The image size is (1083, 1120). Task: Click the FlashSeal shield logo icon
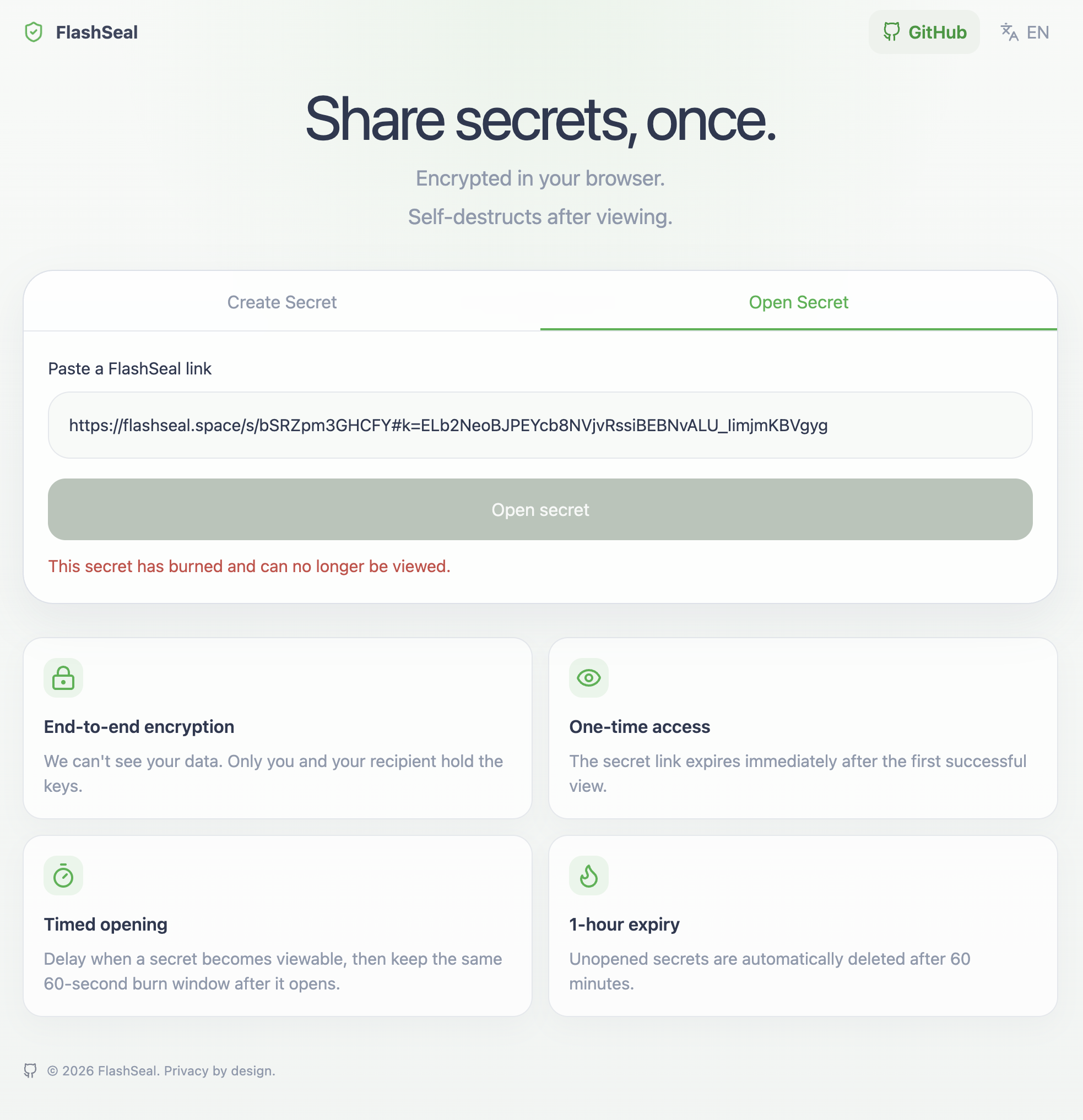(x=34, y=32)
